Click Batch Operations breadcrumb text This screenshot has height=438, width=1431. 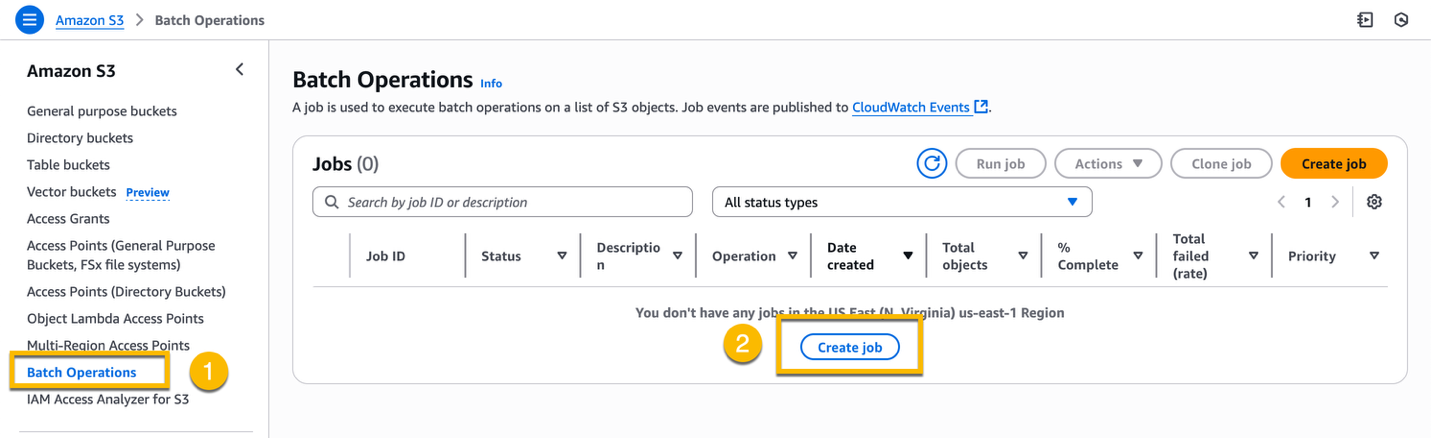point(210,20)
